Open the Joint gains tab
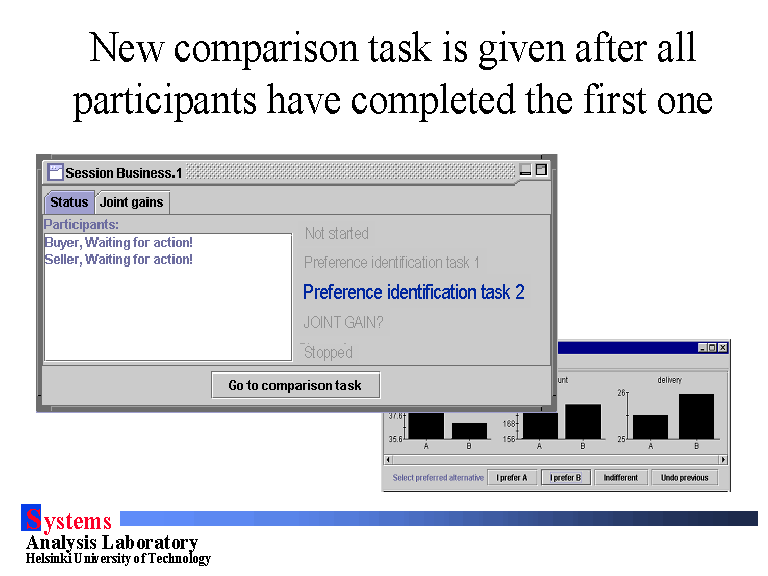 click(131, 202)
